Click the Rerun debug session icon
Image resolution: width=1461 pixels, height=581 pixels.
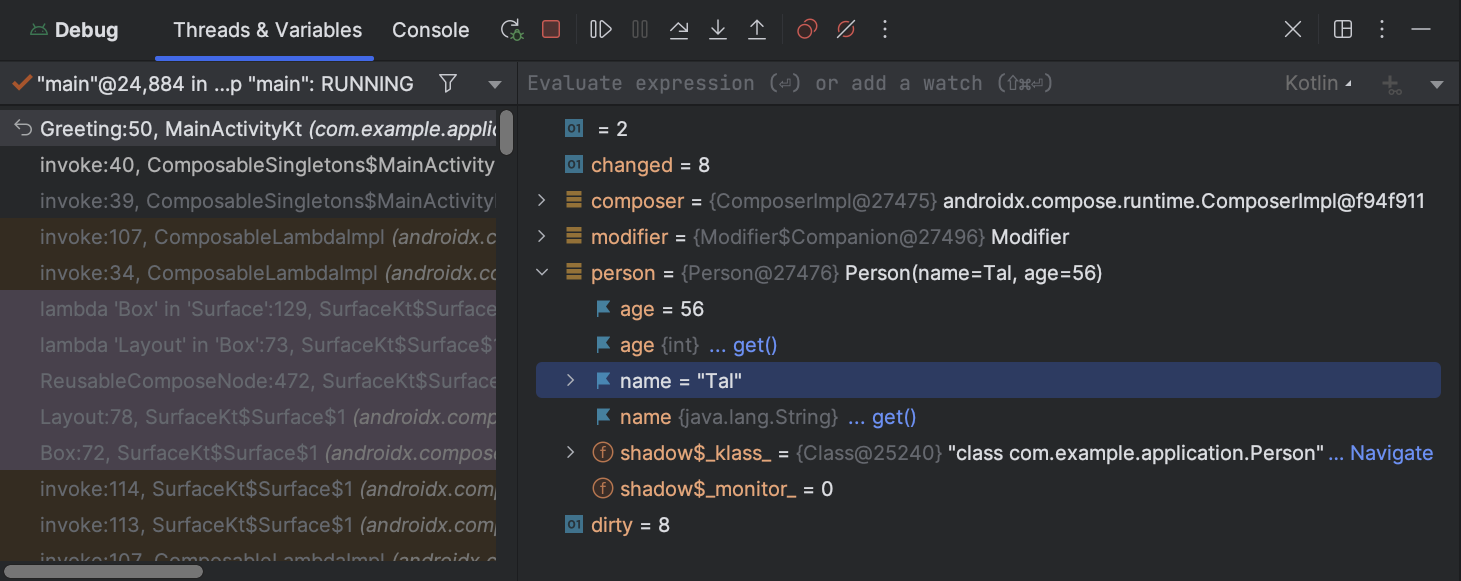(512, 30)
